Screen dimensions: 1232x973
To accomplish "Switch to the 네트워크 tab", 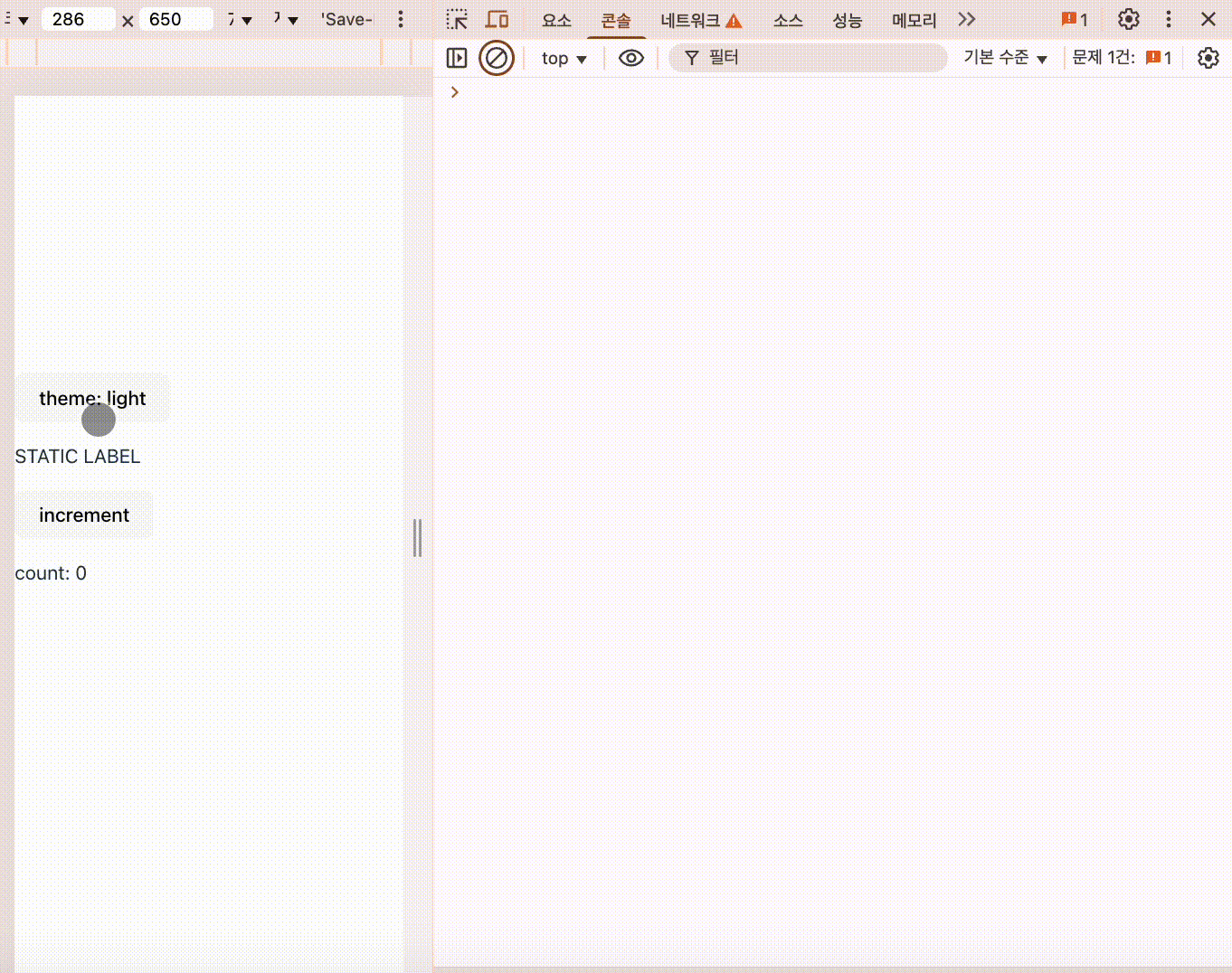I will tap(700, 20).
